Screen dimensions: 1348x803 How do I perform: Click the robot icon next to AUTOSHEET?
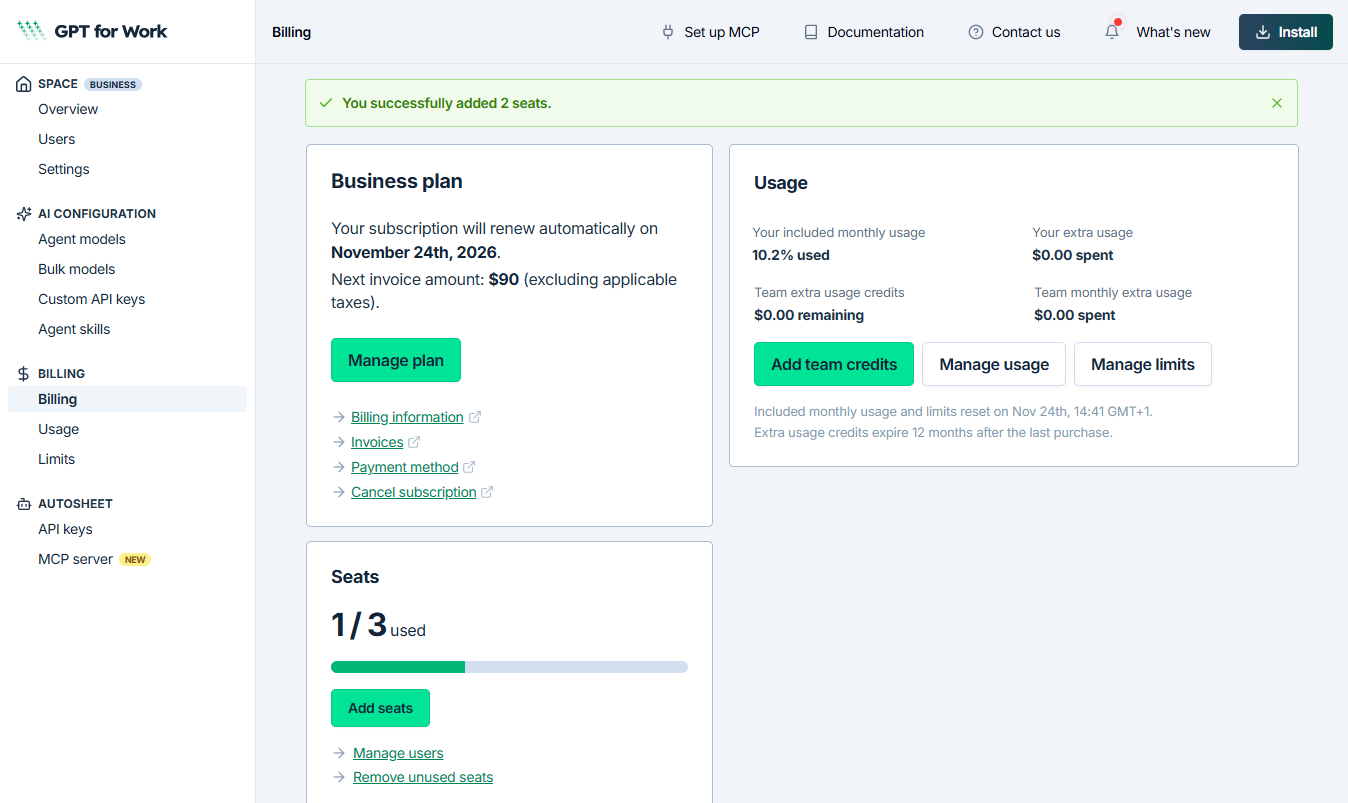tap(24, 504)
